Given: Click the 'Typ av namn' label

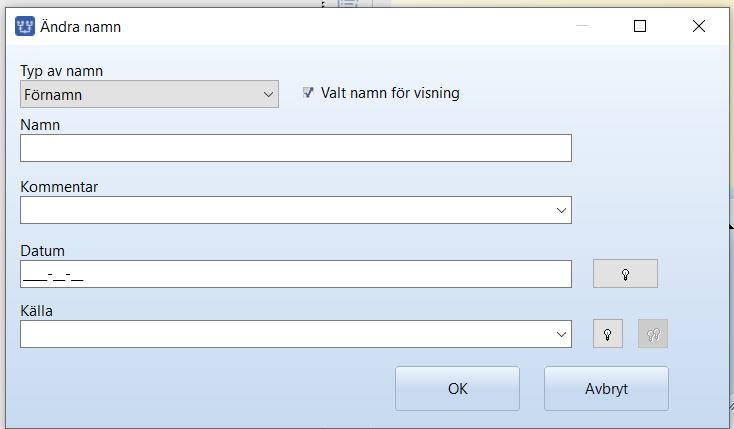Looking at the screenshot, I should coord(61,71).
